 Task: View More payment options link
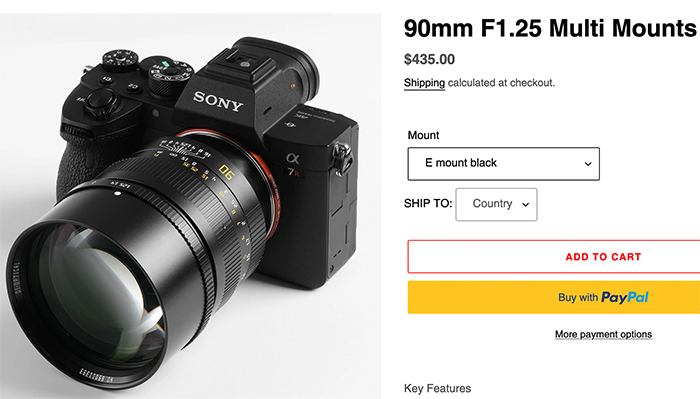(x=603, y=334)
